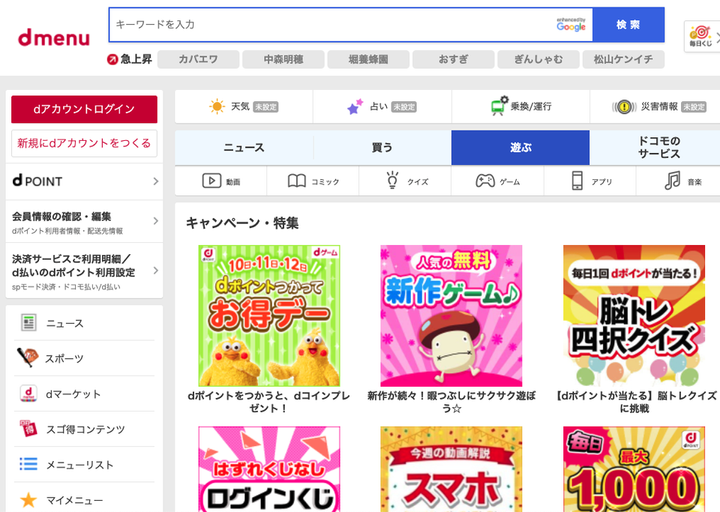
Task: Expand the d POINT chevron arrow
Action: [x=155, y=181]
